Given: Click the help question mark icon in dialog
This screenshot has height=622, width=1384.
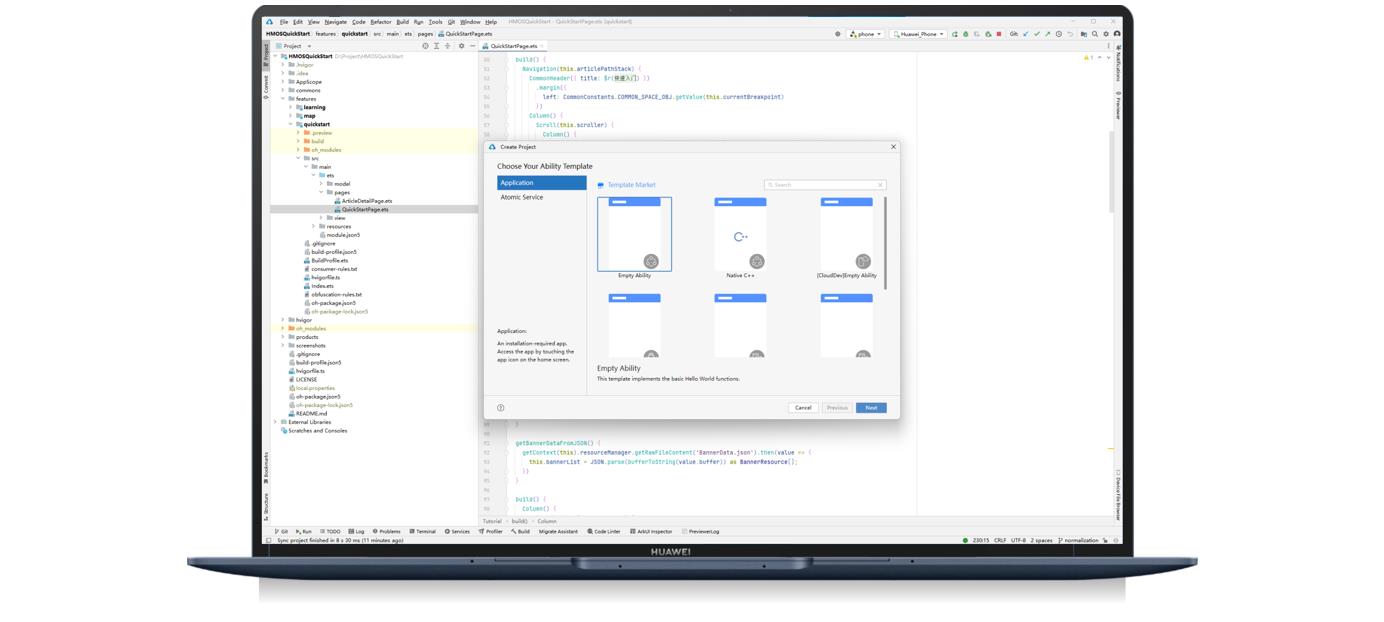Looking at the screenshot, I should coord(500,408).
